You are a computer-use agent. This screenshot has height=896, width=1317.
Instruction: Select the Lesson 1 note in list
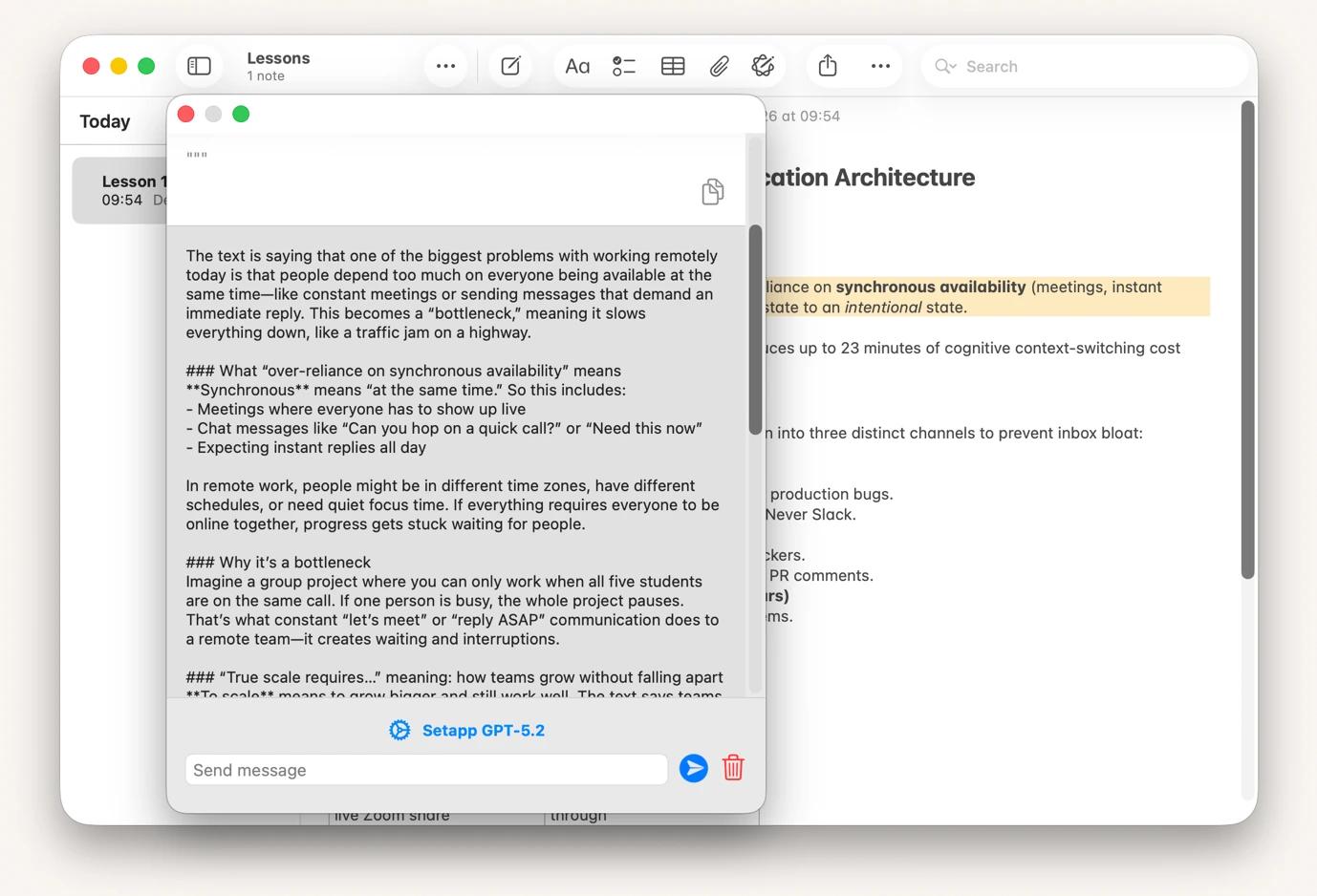(120, 190)
